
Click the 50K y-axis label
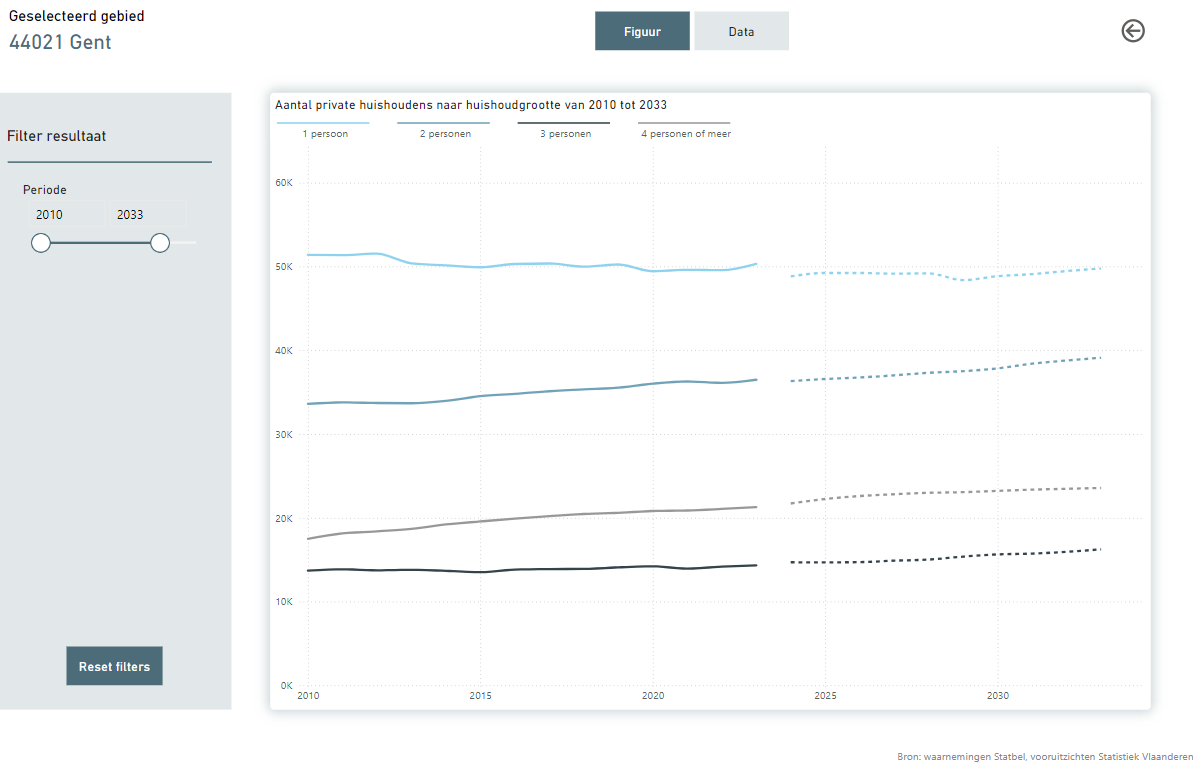[x=284, y=267]
